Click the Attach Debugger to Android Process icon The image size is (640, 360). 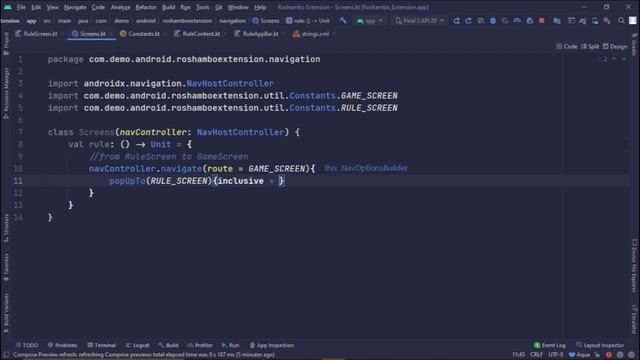click(530, 20)
